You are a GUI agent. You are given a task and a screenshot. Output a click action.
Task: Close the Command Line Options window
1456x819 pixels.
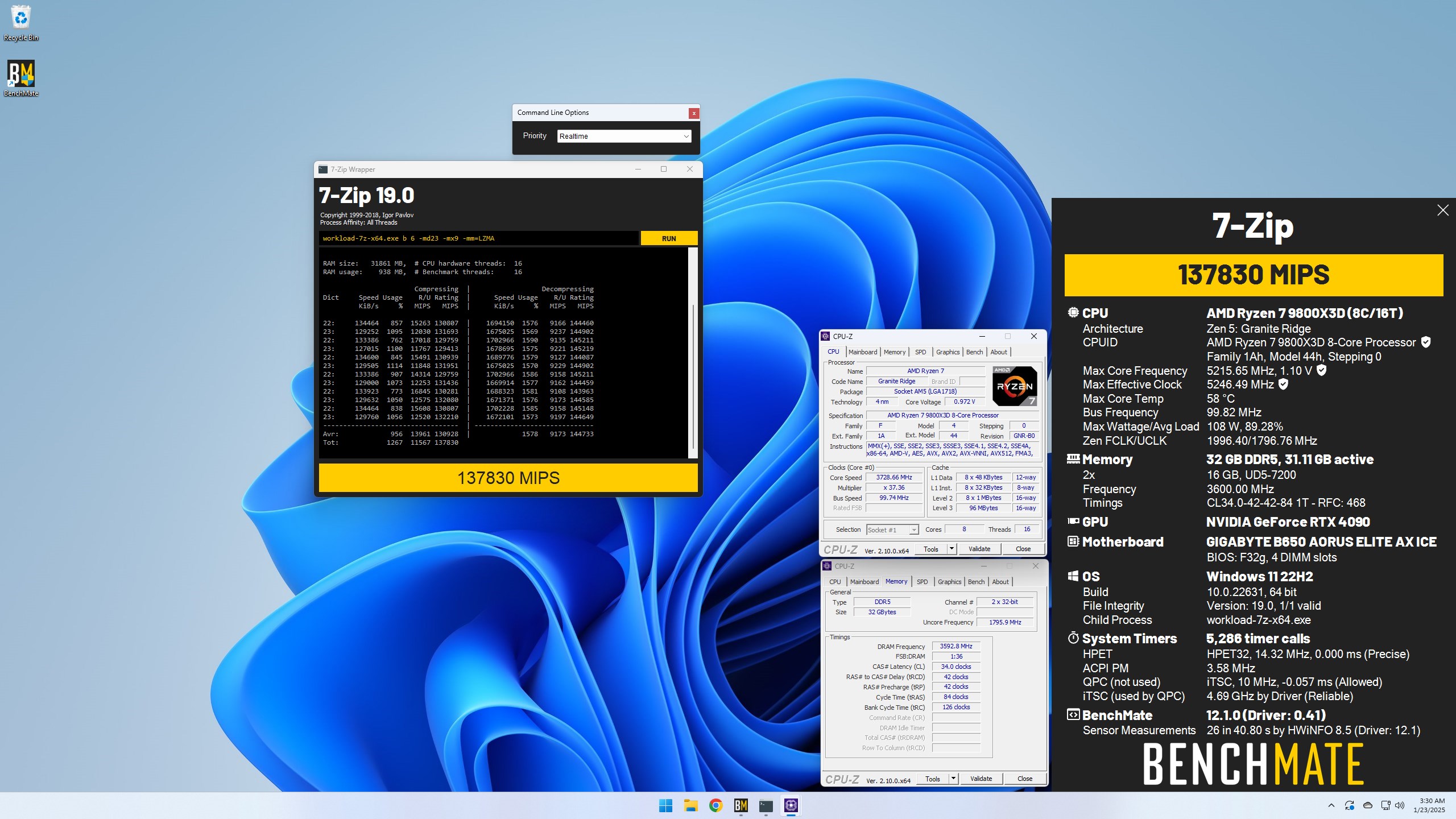point(693,113)
